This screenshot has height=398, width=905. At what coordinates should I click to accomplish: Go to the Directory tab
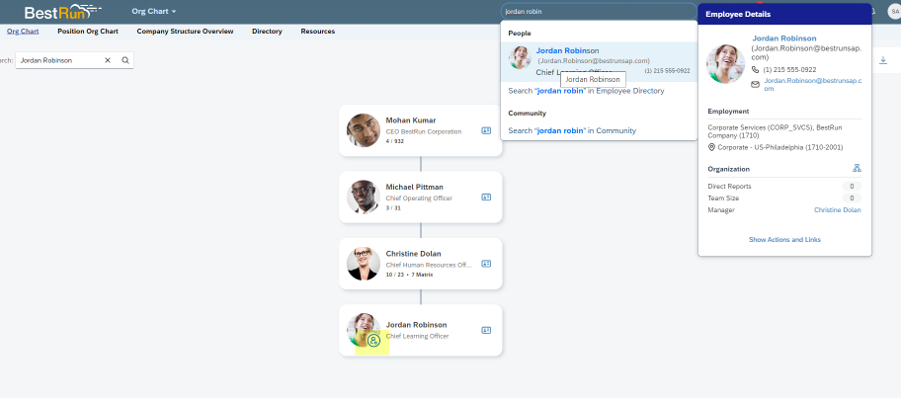pos(267,31)
